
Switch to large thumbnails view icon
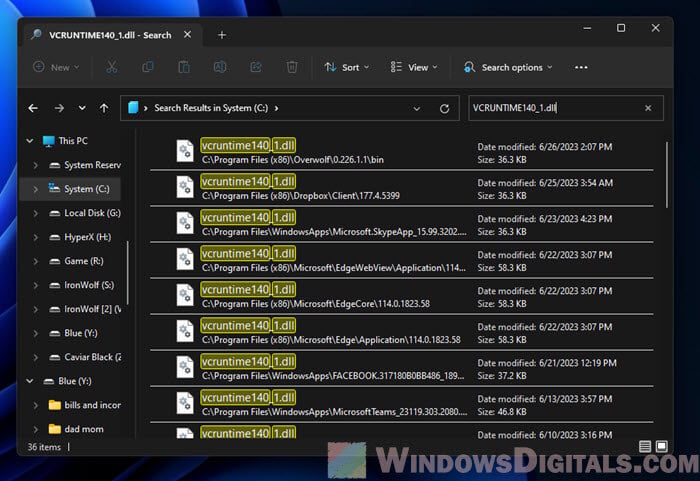[662, 446]
